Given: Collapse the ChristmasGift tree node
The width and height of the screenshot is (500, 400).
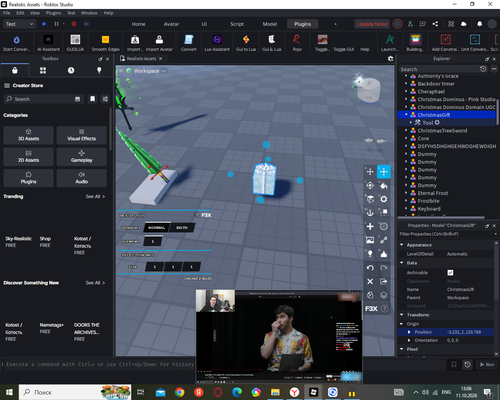Looking at the screenshot, I should [406, 114].
